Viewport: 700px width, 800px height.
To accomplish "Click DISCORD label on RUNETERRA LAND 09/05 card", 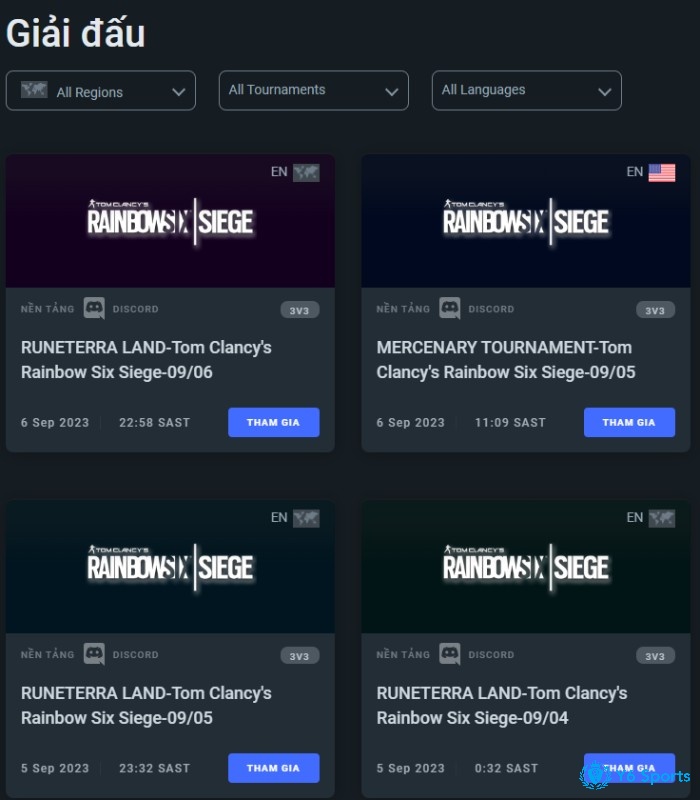I will click(x=136, y=655).
